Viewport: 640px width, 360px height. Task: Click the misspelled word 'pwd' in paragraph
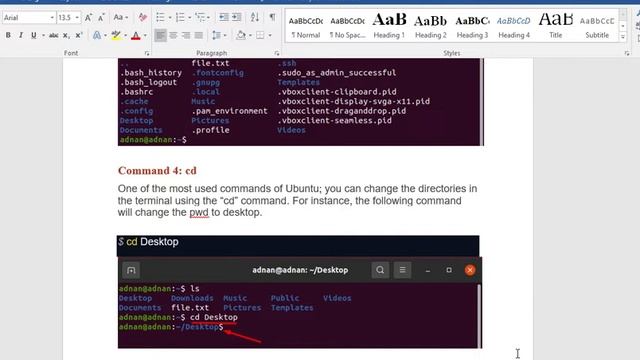(199, 213)
